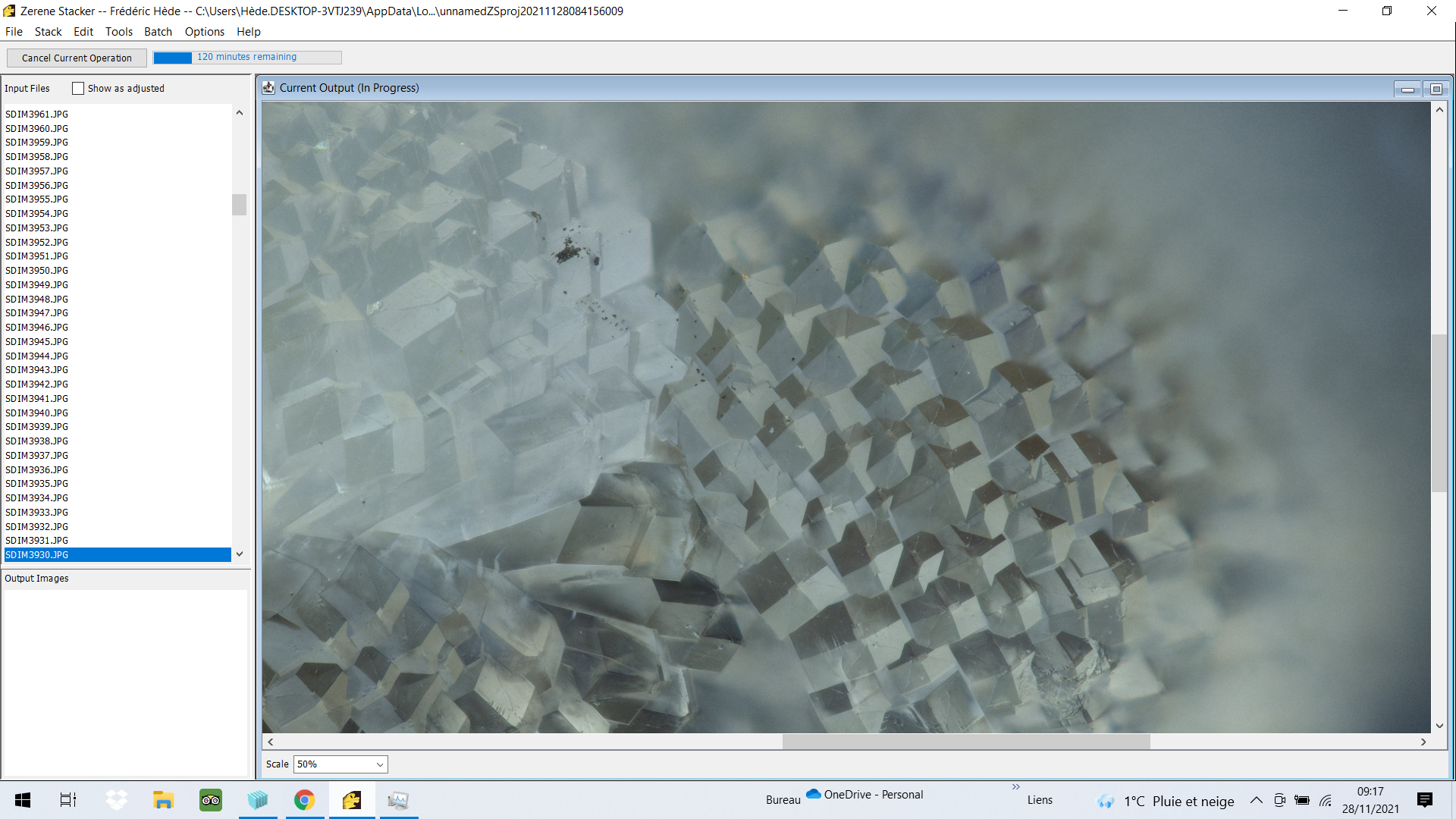1456x819 pixels.
Task: Expand hidden system tray icons chevron
Action: click(x=1257, y=800)
